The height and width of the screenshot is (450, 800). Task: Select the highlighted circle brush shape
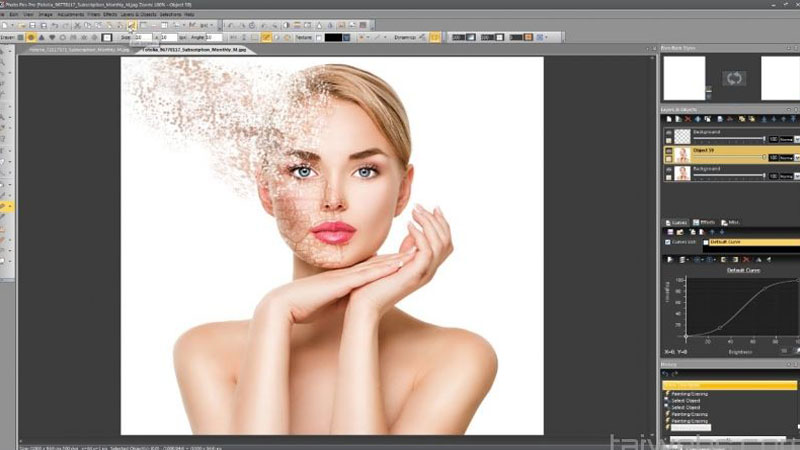point(31,37)
